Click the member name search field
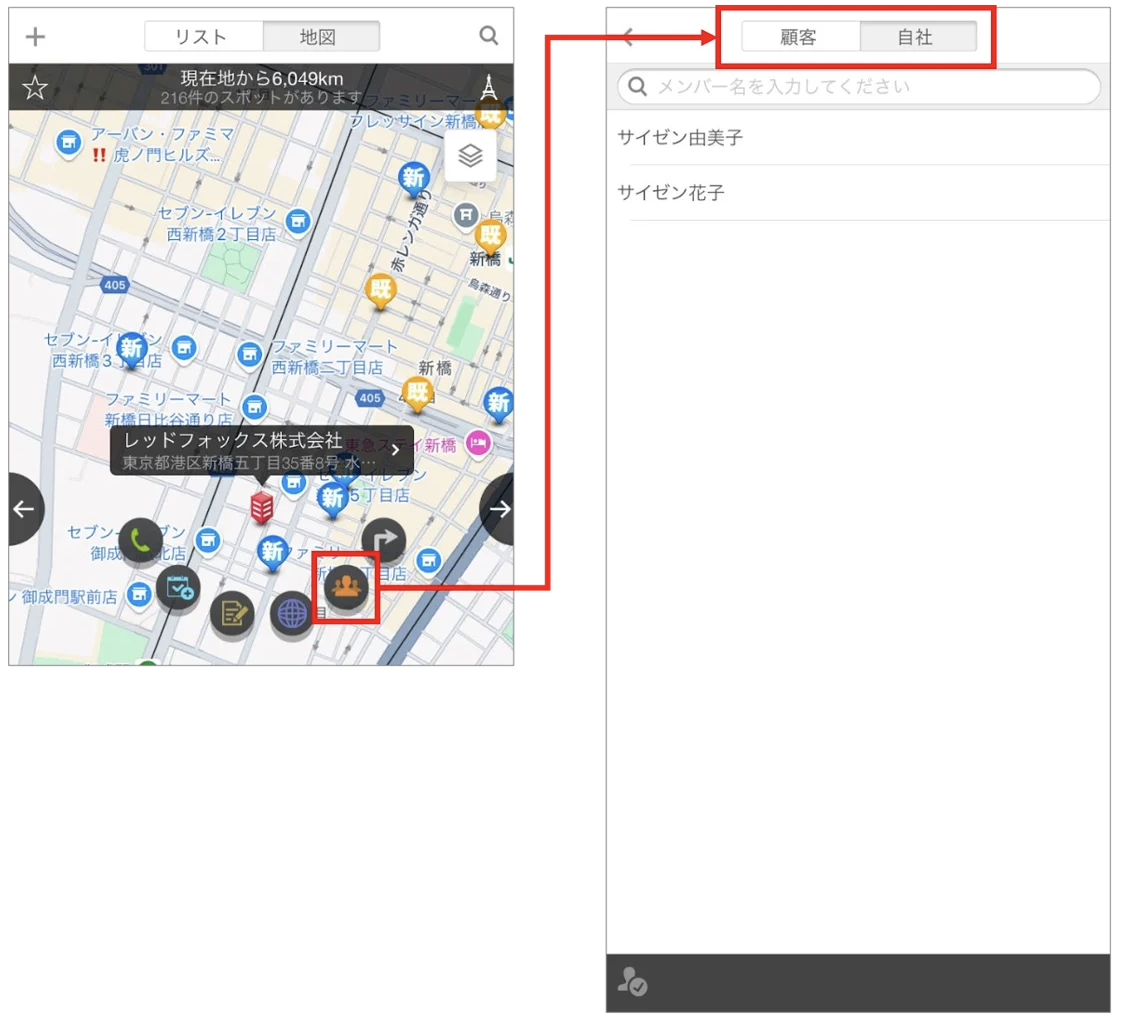Screen dimensions: 1132x1030 [859, 87]
